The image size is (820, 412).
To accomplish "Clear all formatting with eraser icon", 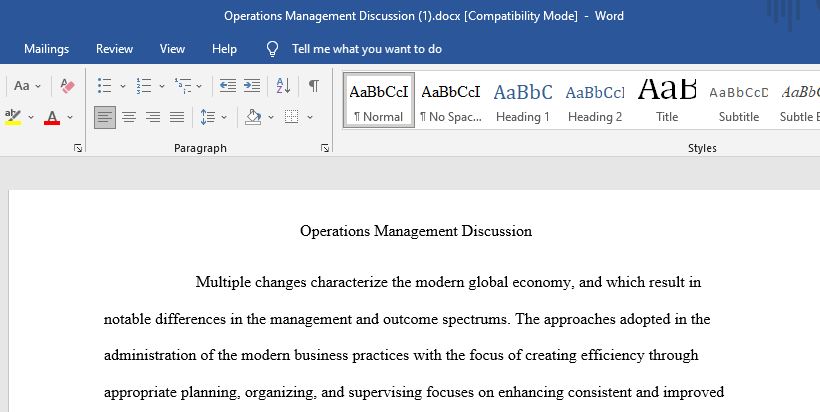I will (x=67, y=85).
